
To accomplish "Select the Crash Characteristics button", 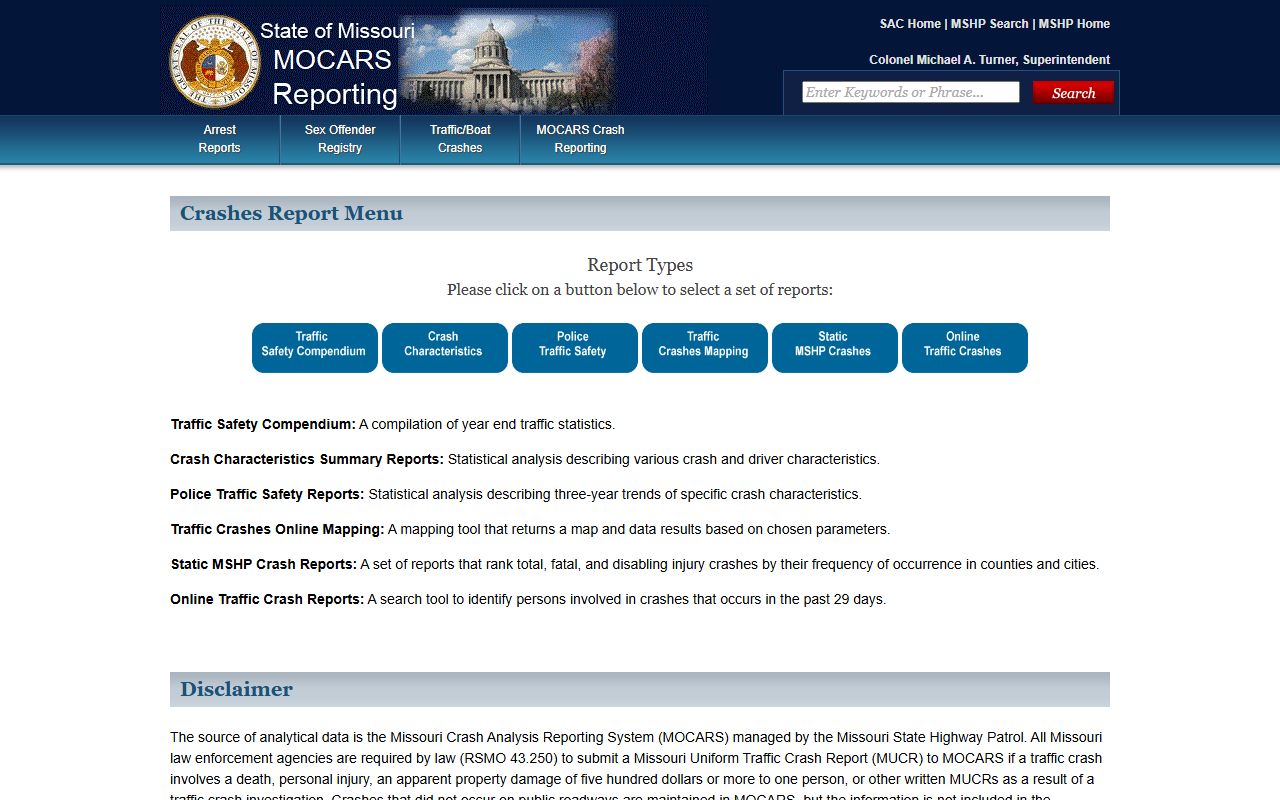I will point(445,348).
